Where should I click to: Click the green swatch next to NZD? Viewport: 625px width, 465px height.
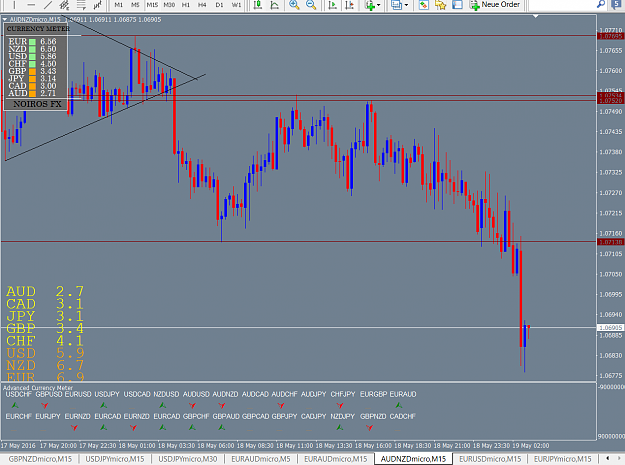[x=32, y=49]
